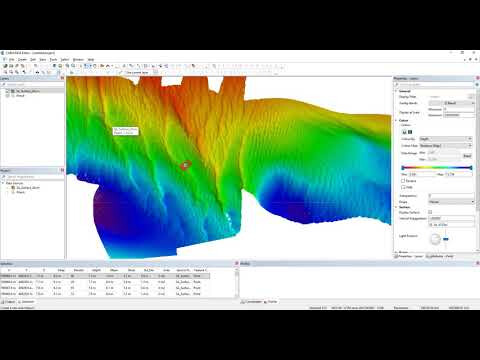
Task: Toggle the checkbox below Reverse
Action: (x=403, y=187)
